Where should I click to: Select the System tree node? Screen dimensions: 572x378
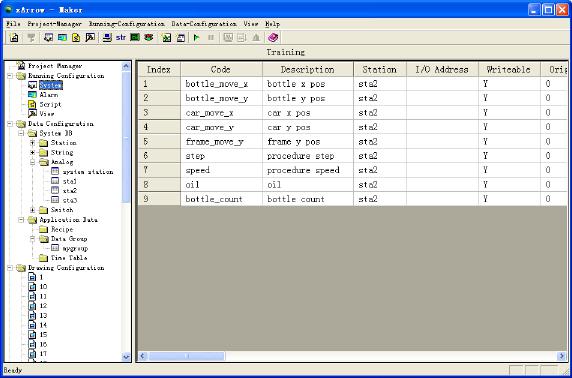pos(51,85)
